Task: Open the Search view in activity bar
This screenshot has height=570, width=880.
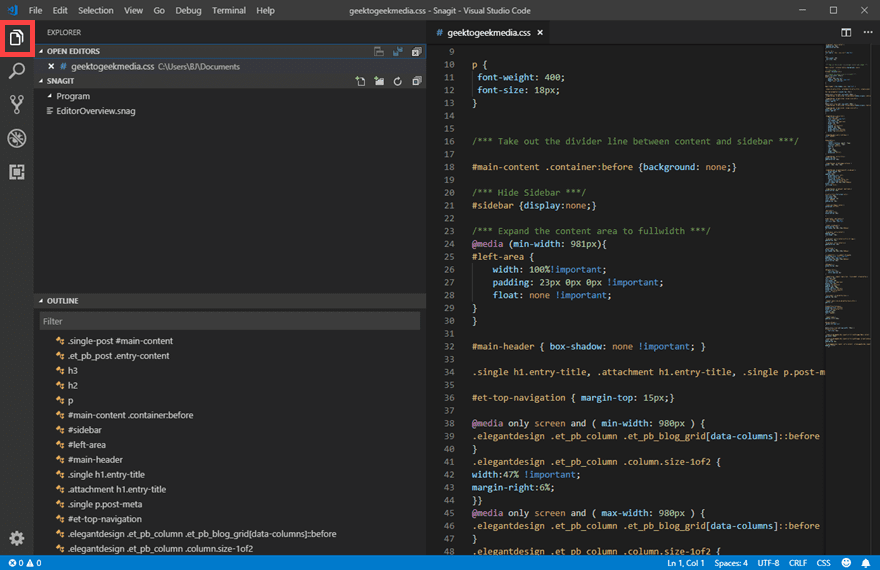Action: [17, 71]
